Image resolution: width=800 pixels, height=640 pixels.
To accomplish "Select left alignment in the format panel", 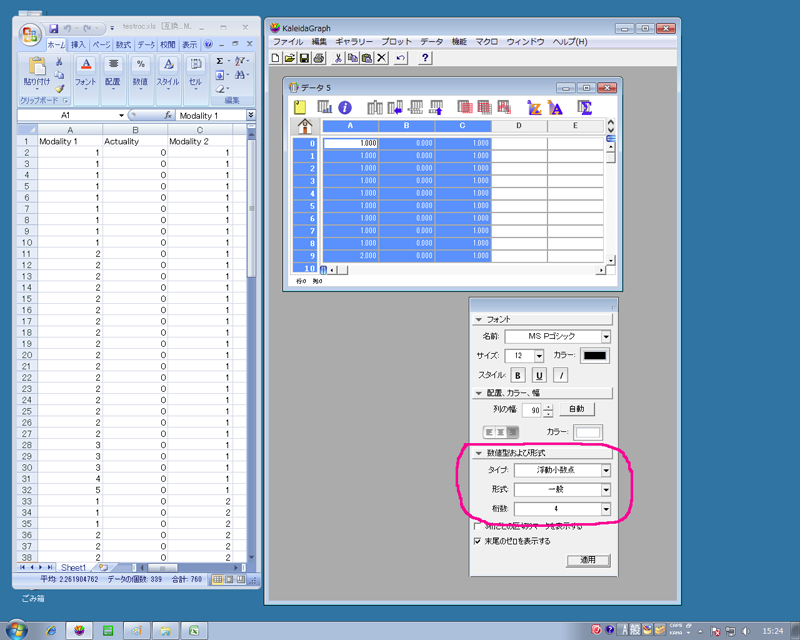I will (489, 432).
